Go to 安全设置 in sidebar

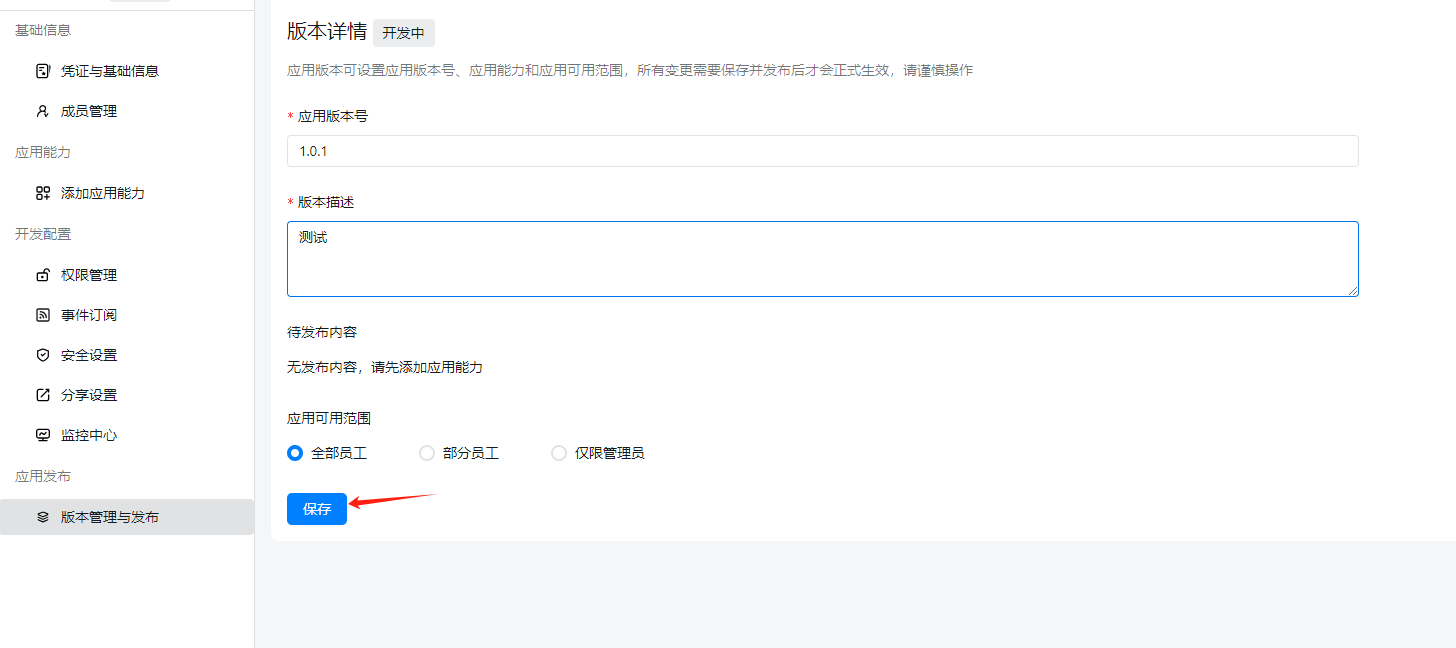89,355
